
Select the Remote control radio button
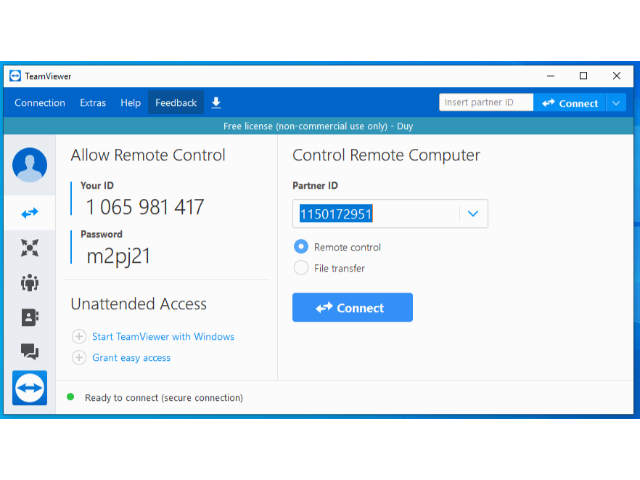tap(301, 247)
